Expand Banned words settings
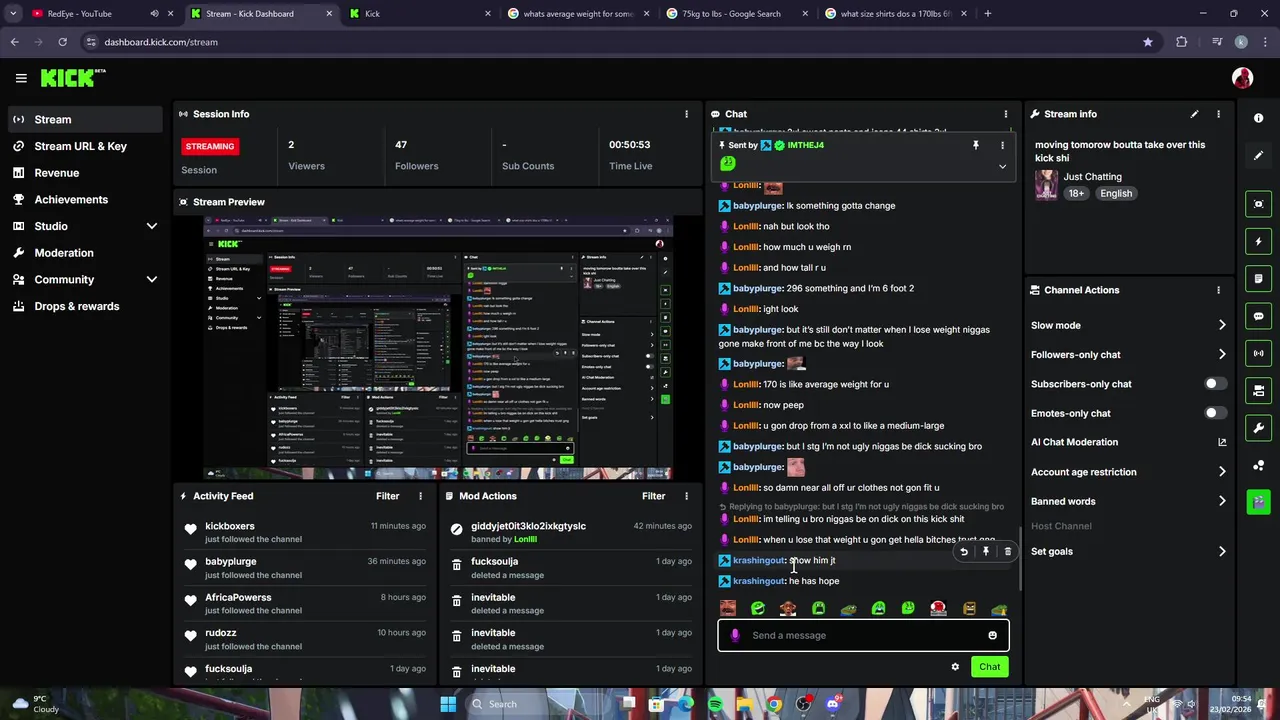 [x=1221, y=501]
